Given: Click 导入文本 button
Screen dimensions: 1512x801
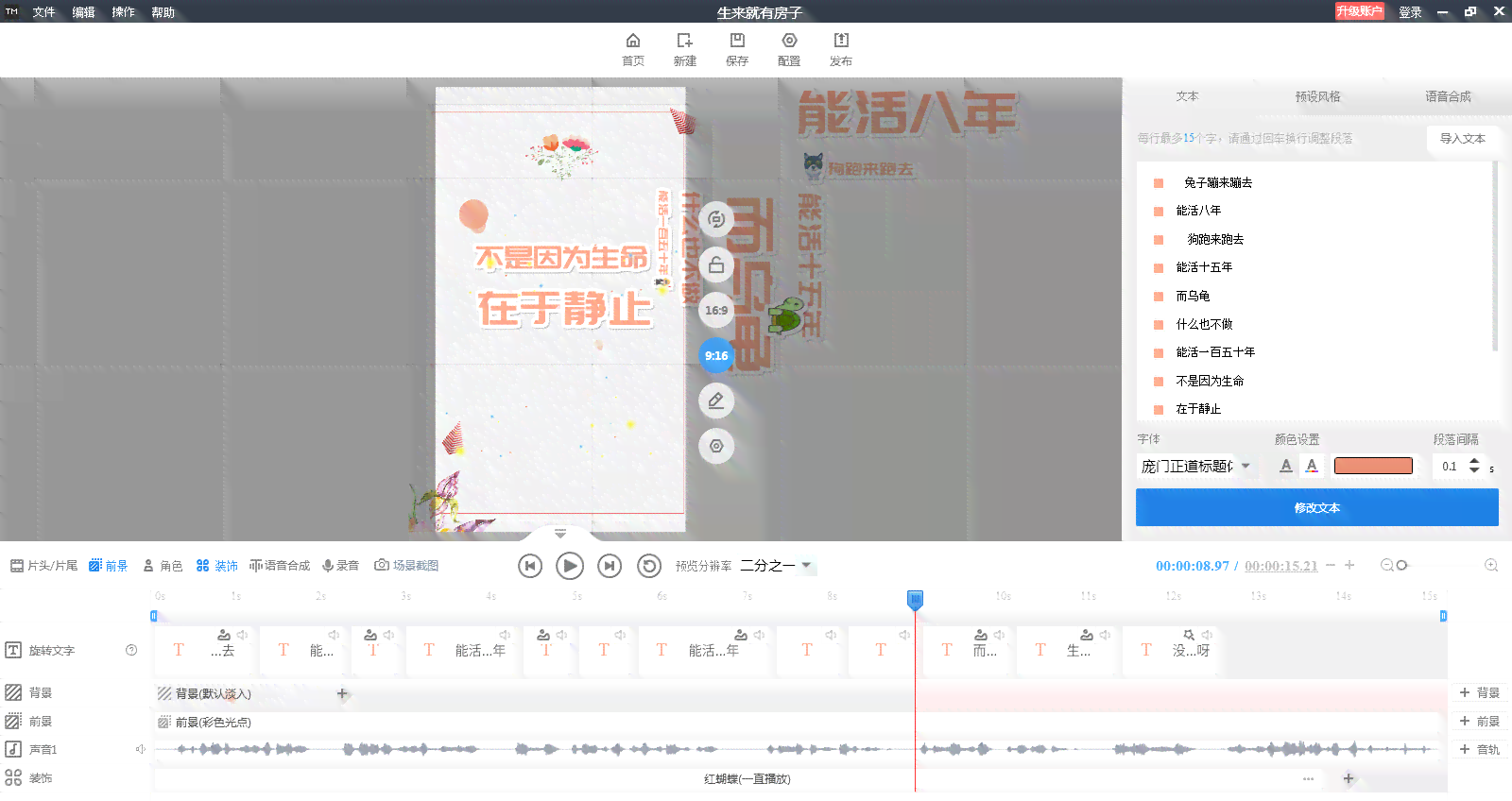Looking at the screenshot, I should 1462,138.
